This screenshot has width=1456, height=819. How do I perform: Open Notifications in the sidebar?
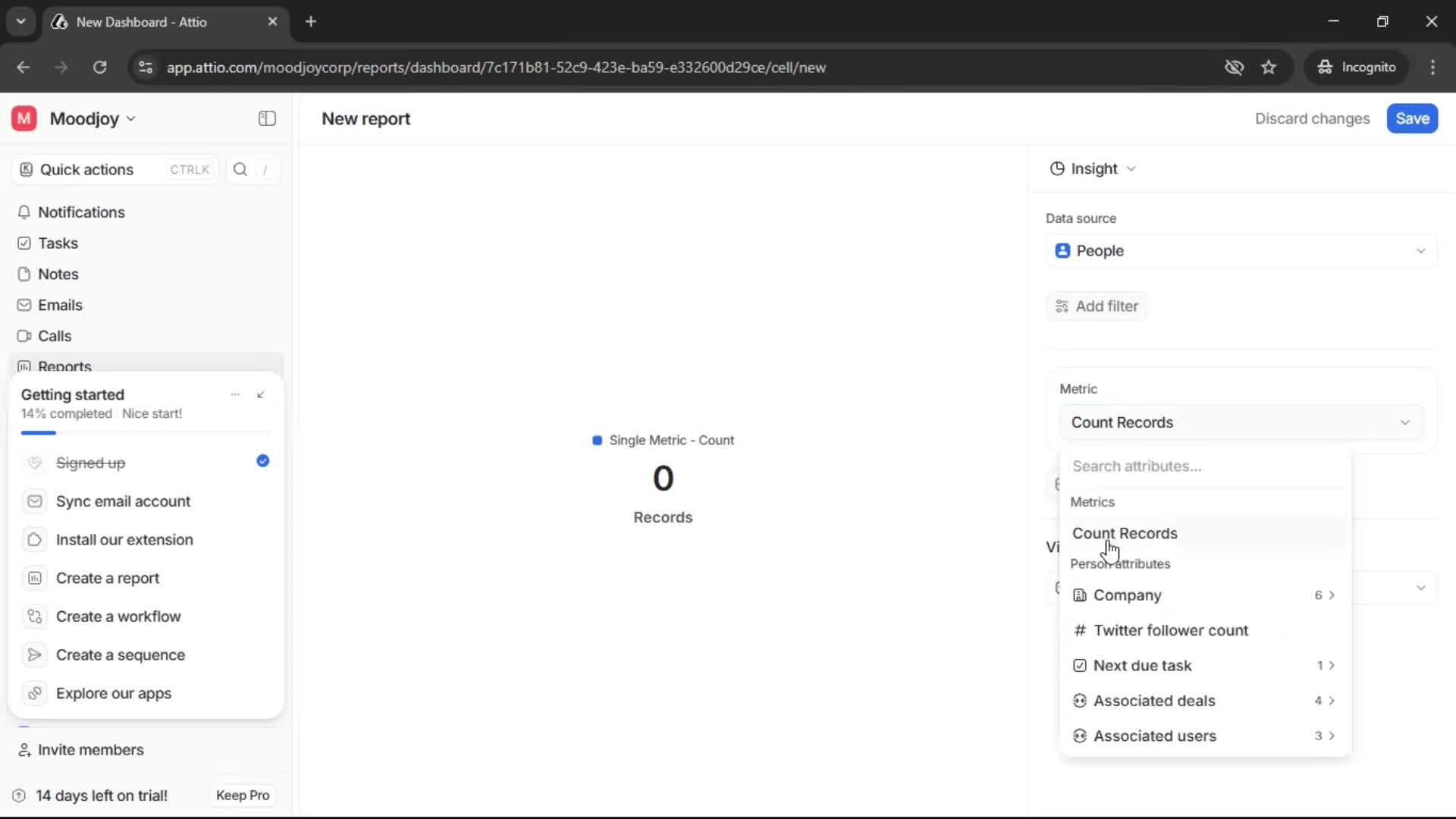pyautogui.click(x=82, y=212)
